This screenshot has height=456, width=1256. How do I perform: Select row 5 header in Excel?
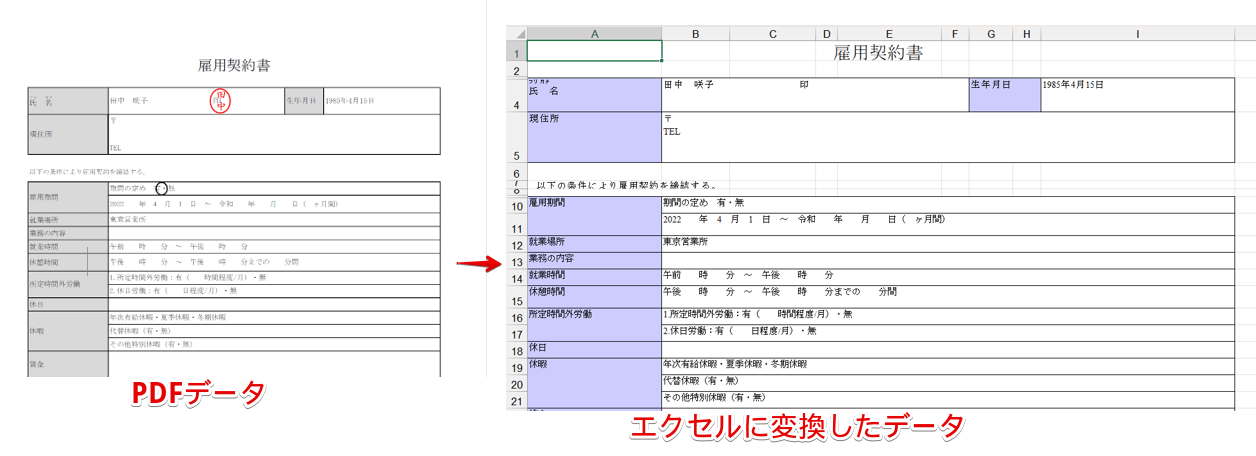[516, 138]
